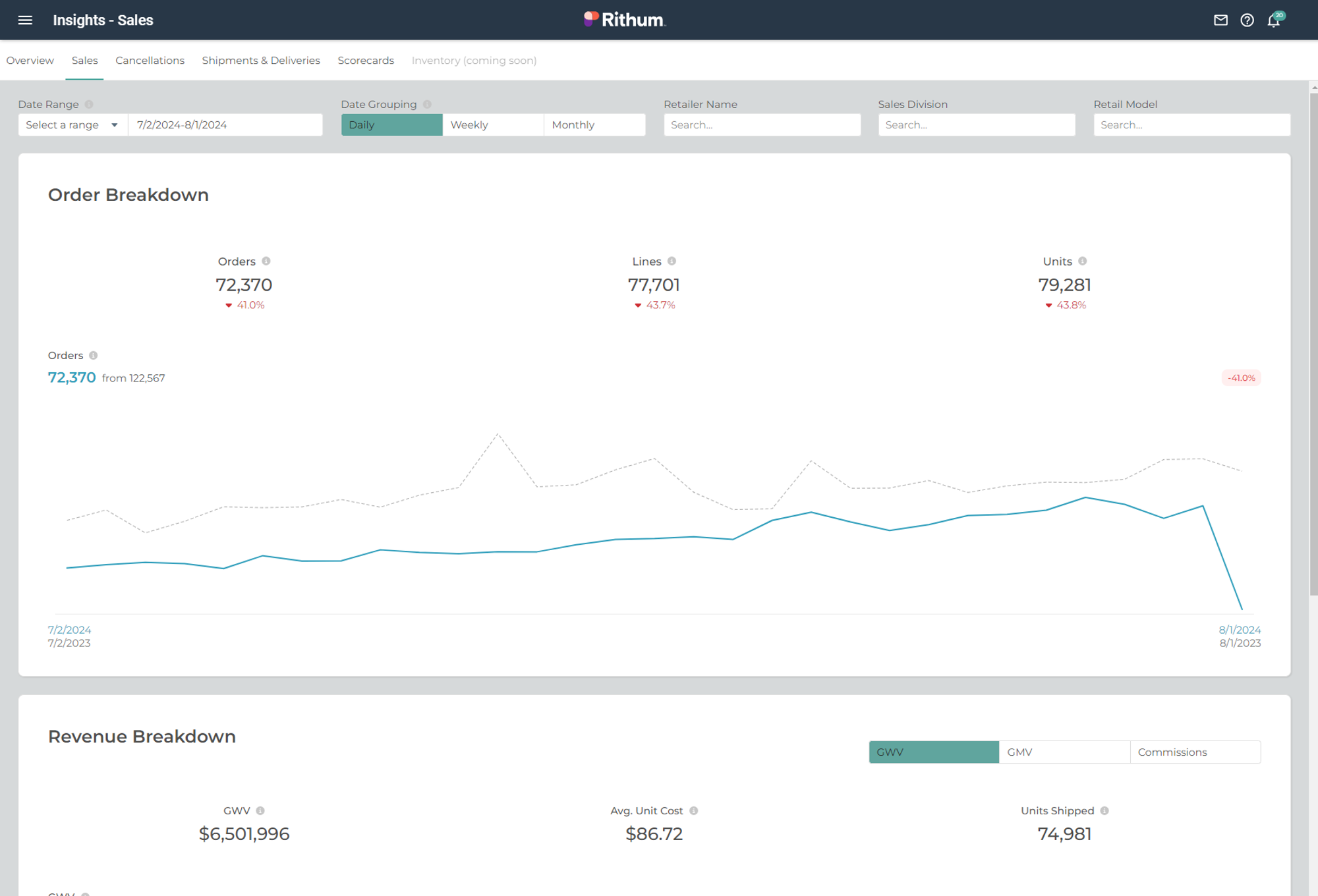This screenshot has width=1318, height=896.
Task: Click info icon beside Units Shipped
Action: pos(1104,810)
